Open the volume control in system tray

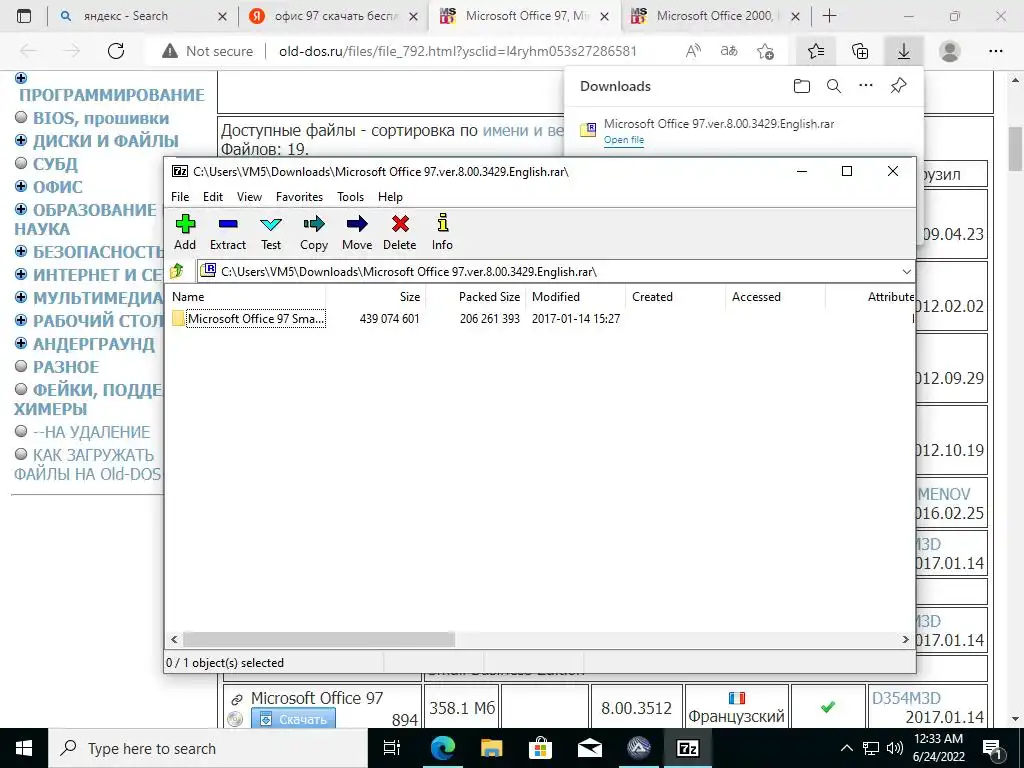(895, 748)
